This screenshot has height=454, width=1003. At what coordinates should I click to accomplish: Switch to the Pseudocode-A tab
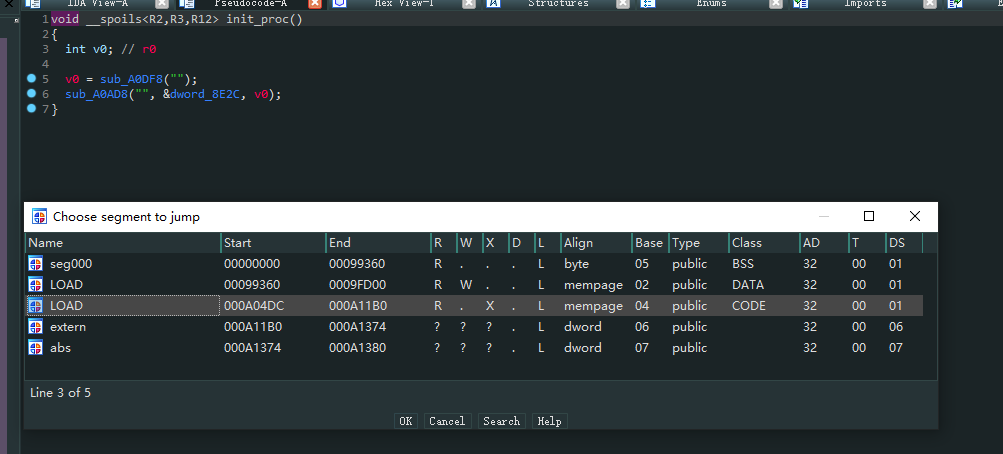250,3
